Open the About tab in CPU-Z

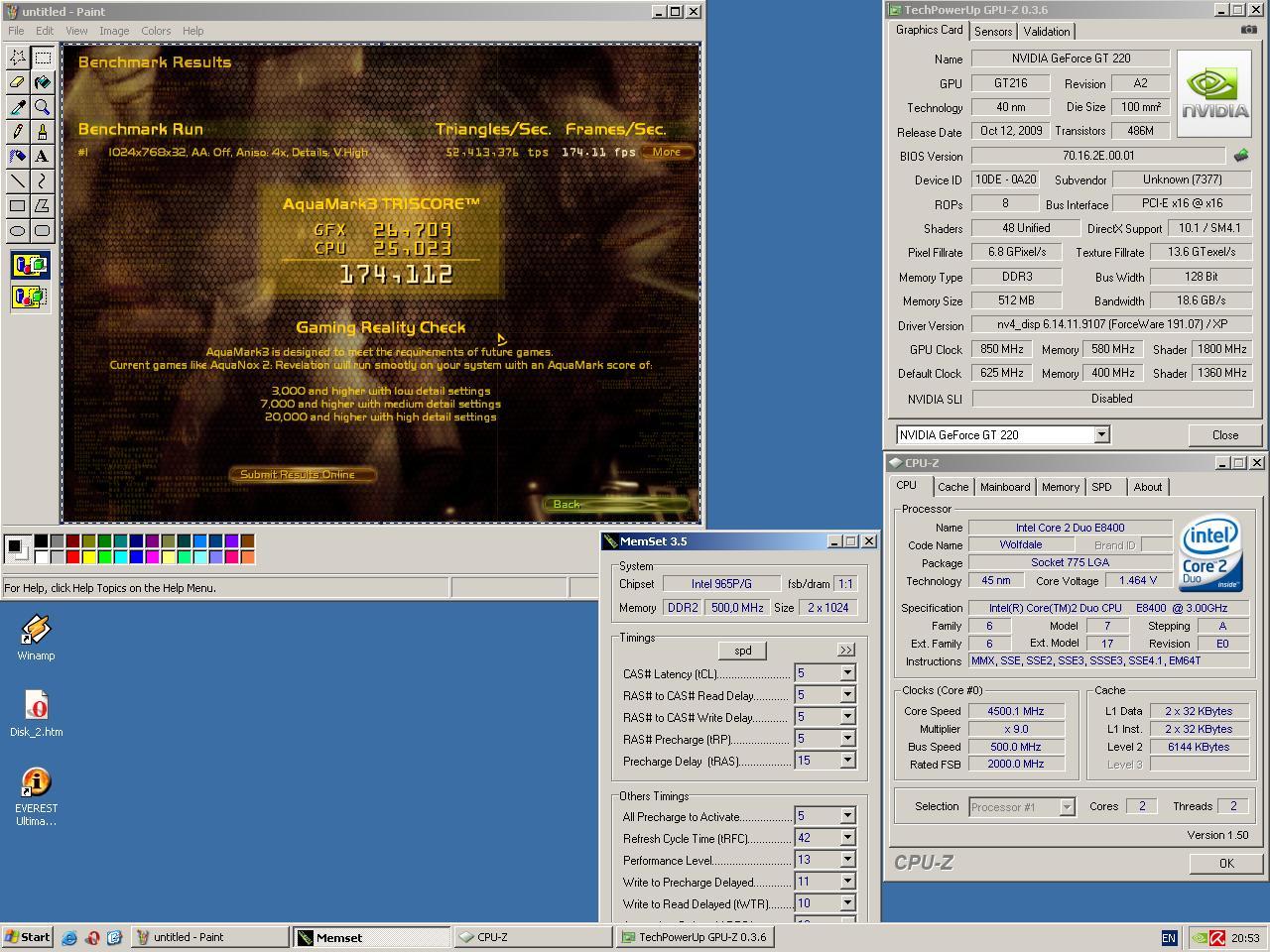pos(1148,487)
